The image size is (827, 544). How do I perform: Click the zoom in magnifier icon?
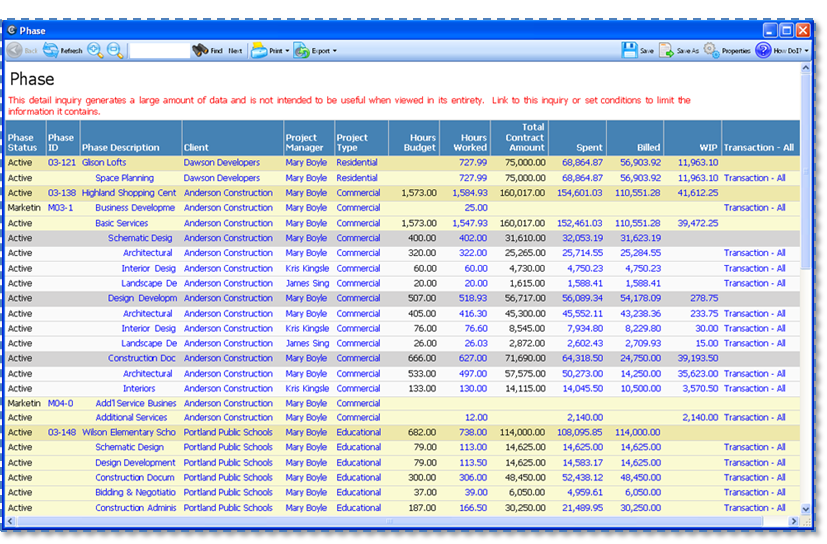point(96,50)
